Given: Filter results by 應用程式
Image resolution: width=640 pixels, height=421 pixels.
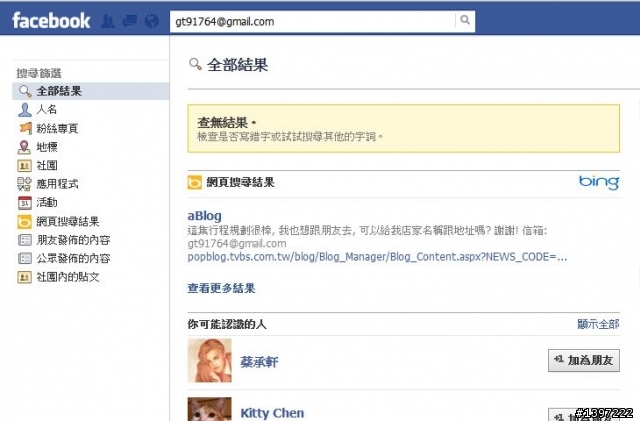Looking at the screenshot, I should 57,184.
